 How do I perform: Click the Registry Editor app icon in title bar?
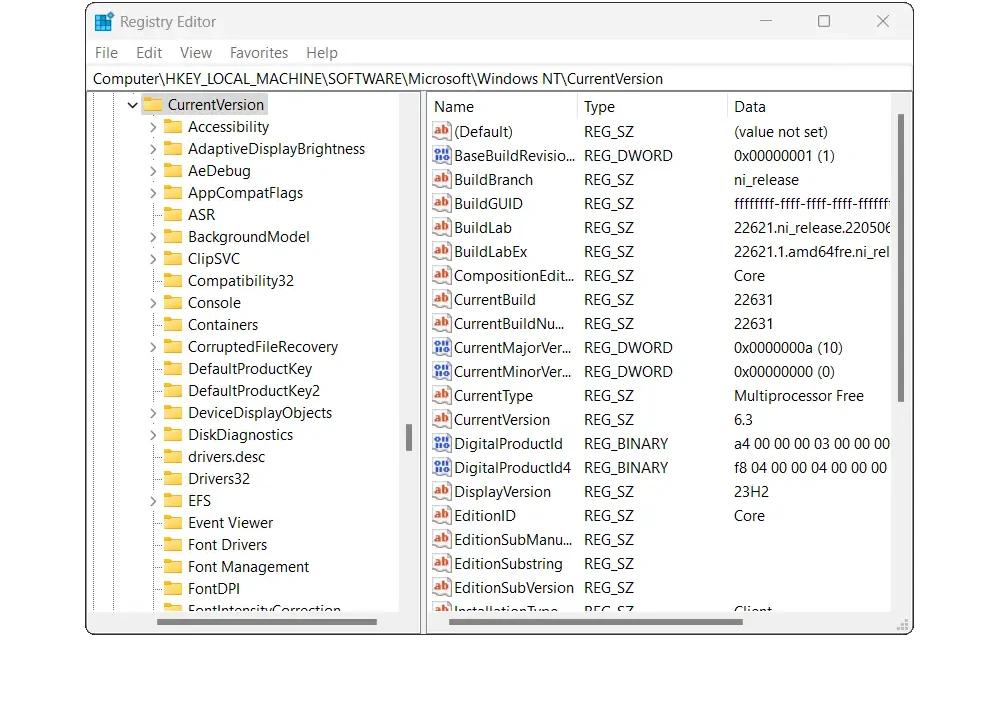[104, 22]
